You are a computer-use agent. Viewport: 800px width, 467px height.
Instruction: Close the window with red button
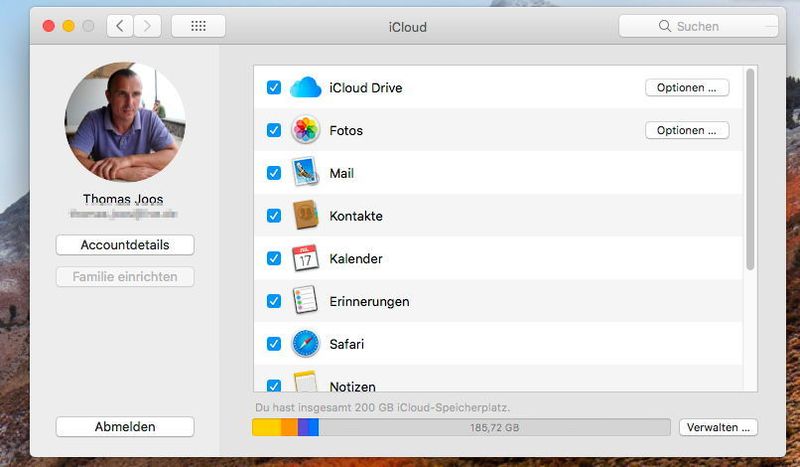pos(48,26)
